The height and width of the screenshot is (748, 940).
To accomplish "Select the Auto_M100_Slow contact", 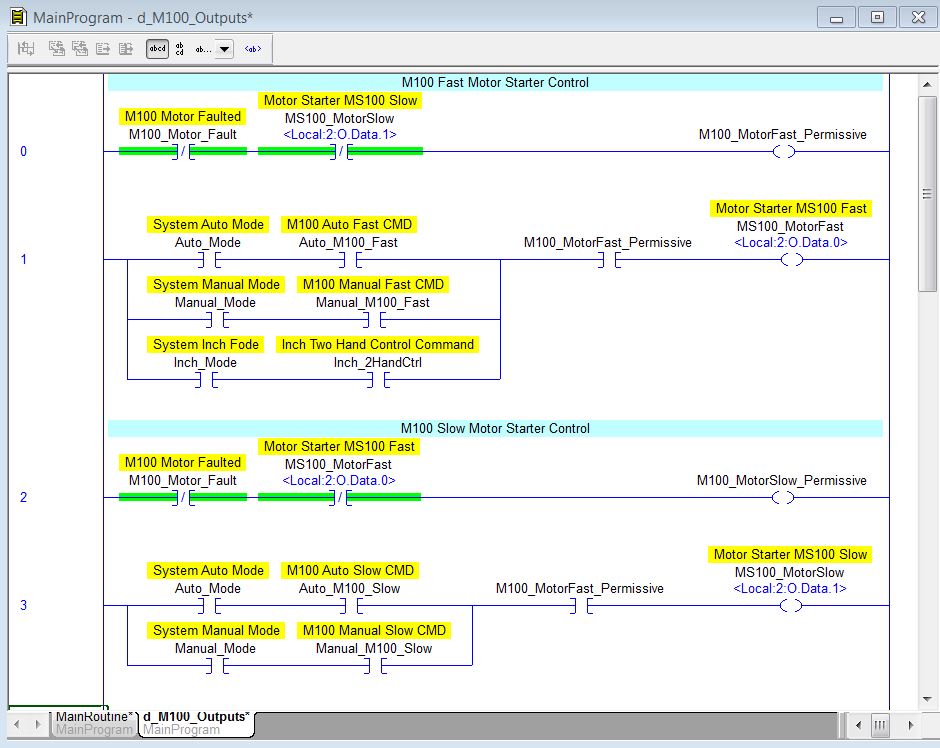I will click(x=350, y=606).
